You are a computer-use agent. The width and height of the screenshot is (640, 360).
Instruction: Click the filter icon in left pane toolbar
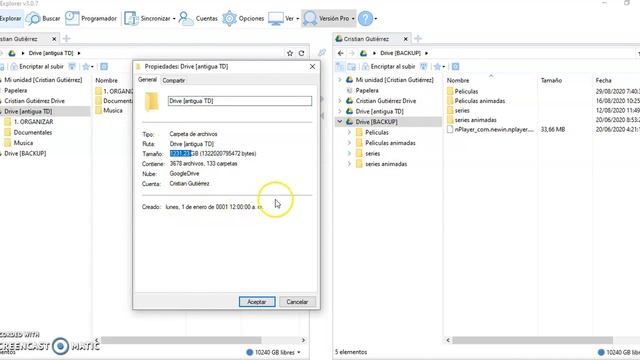pos(72,67)
